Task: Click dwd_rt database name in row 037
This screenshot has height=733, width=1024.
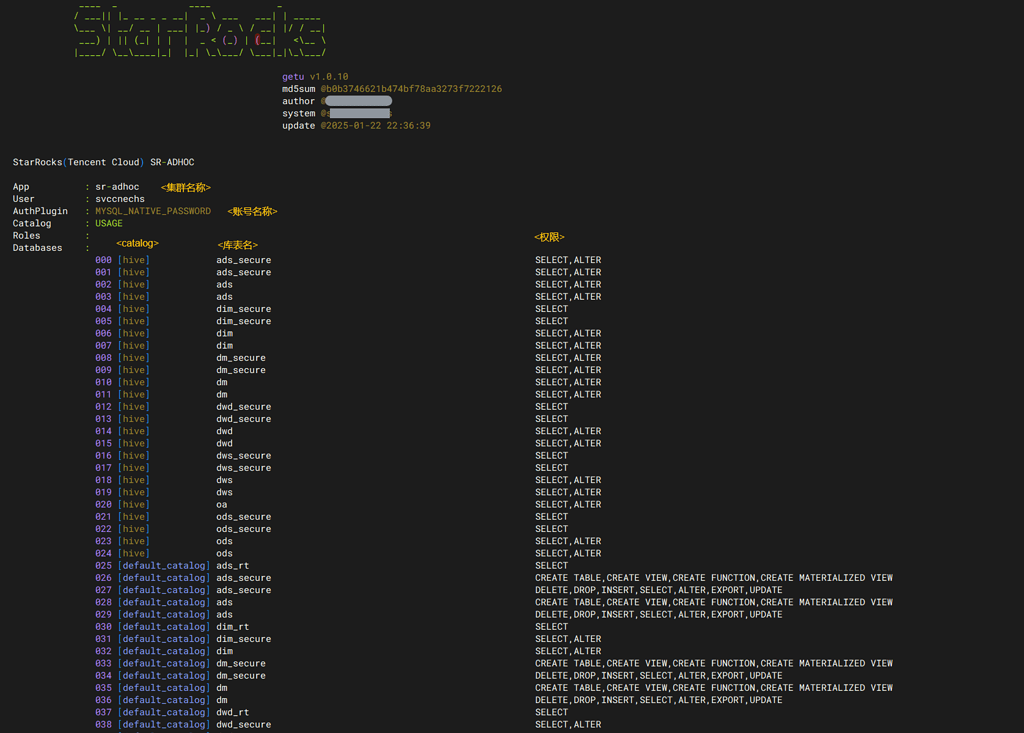Action: coord(233,712)
